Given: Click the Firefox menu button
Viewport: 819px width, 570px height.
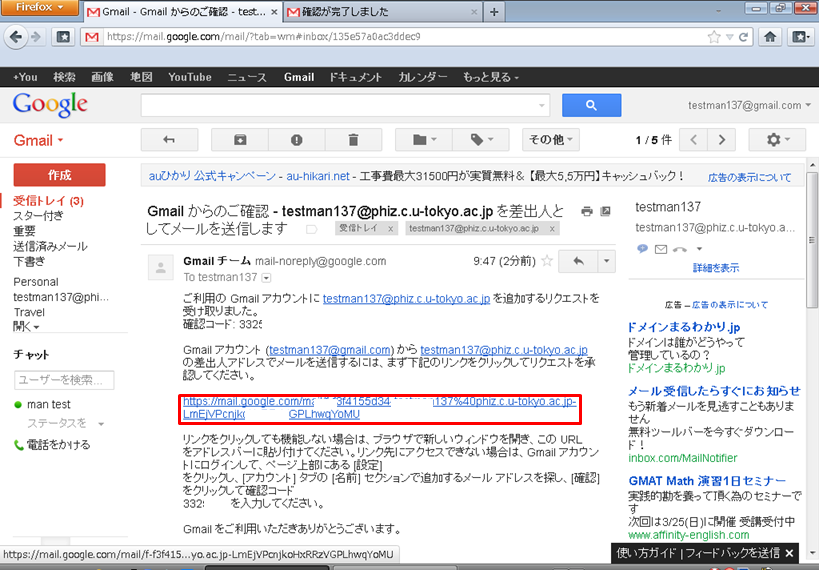Looking at the screenshot, I should [39, 7].
